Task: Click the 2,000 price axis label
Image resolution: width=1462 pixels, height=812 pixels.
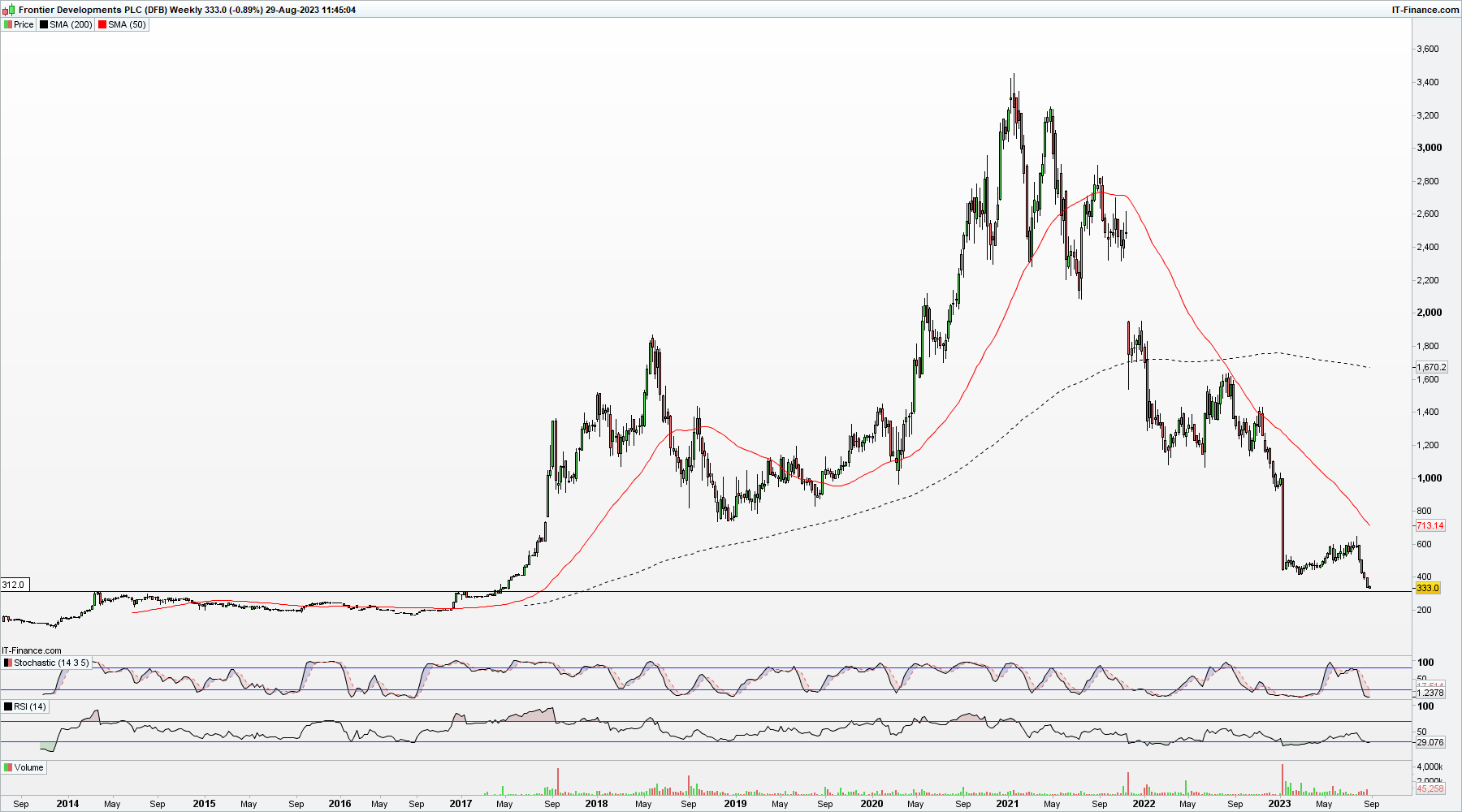Action: (1429, 313)
